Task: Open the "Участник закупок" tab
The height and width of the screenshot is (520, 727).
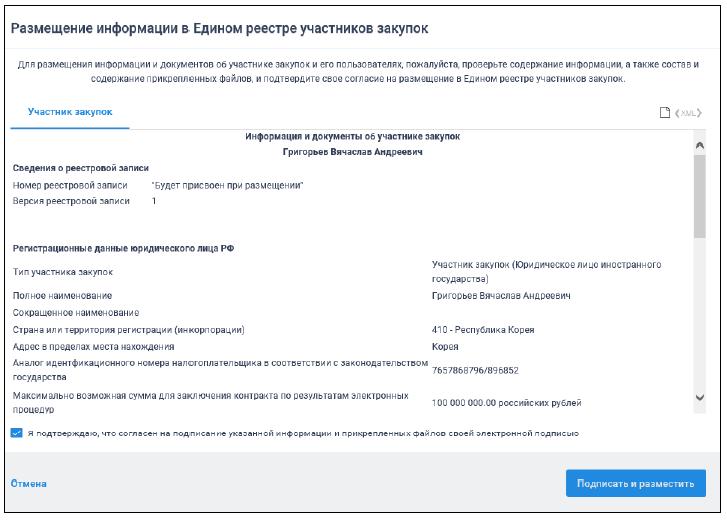Action: 70,112
